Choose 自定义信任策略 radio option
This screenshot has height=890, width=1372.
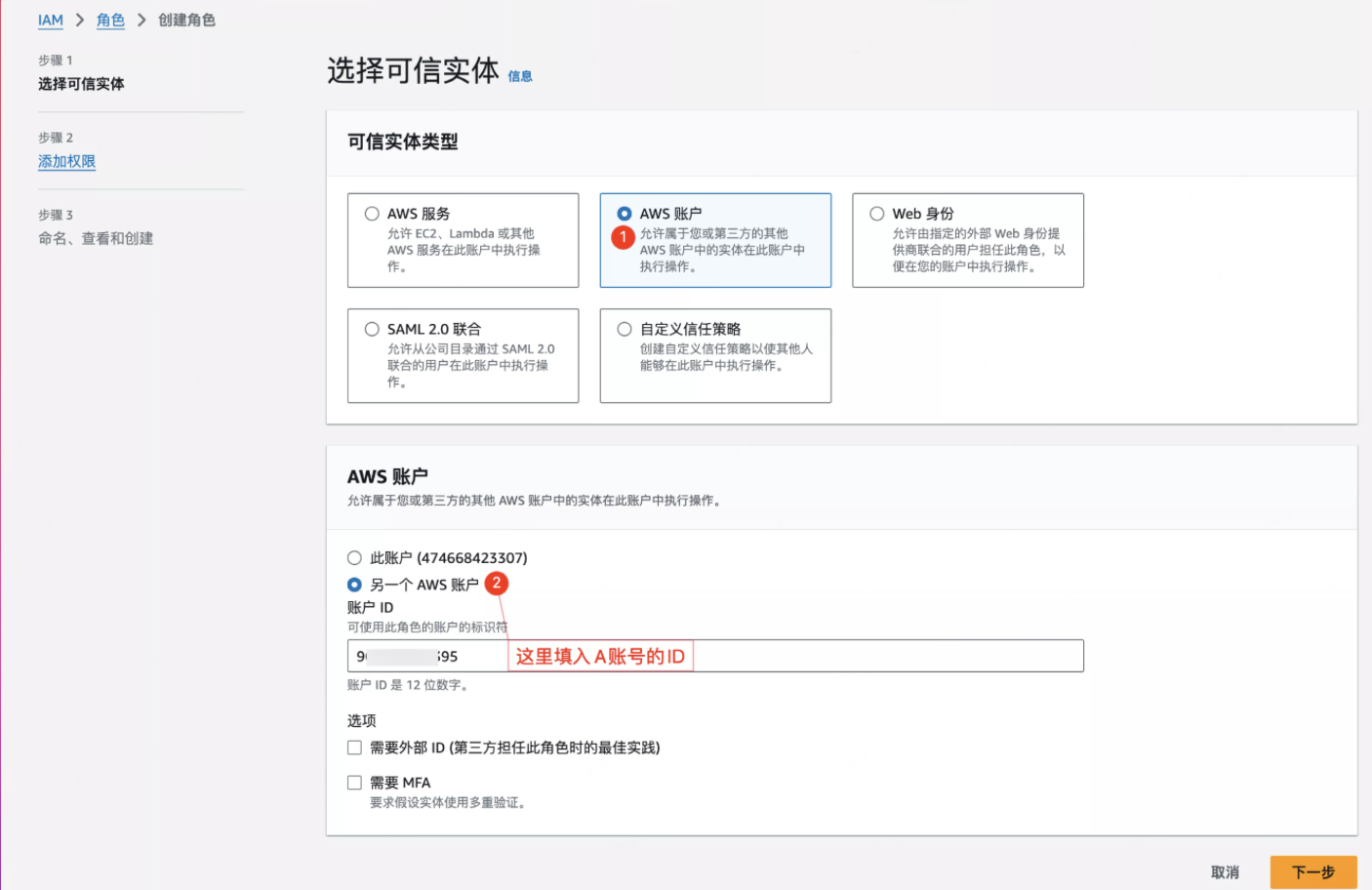pyautogui.click(x=625, y=329)
